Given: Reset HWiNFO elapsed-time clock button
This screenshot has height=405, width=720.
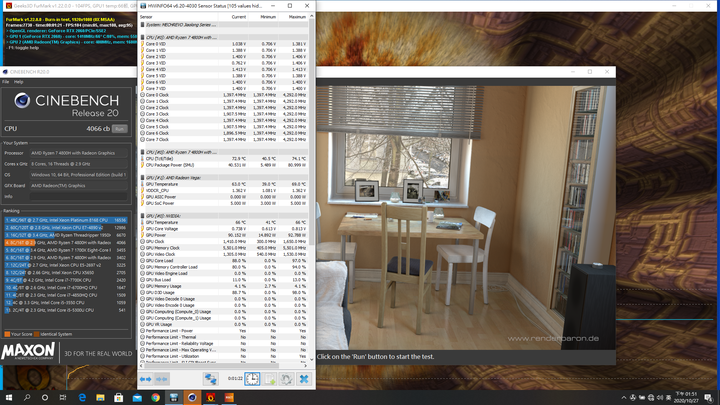Looking at the screenshot, I should point(252,379).
